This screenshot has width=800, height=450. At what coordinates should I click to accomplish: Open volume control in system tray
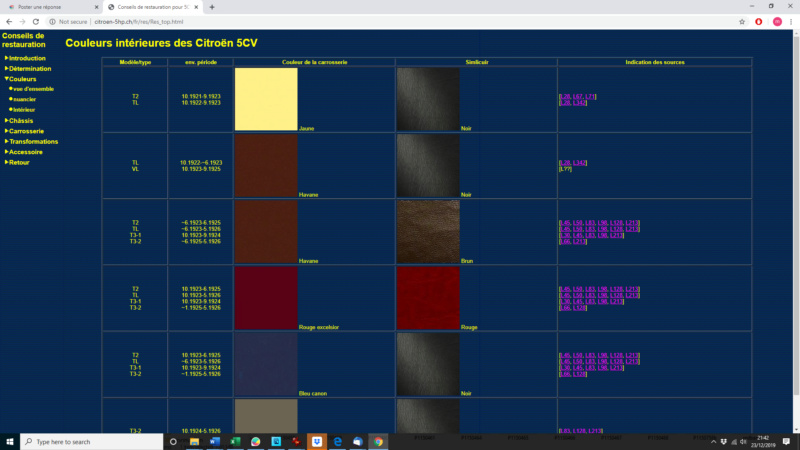click(x=743, y=441)
